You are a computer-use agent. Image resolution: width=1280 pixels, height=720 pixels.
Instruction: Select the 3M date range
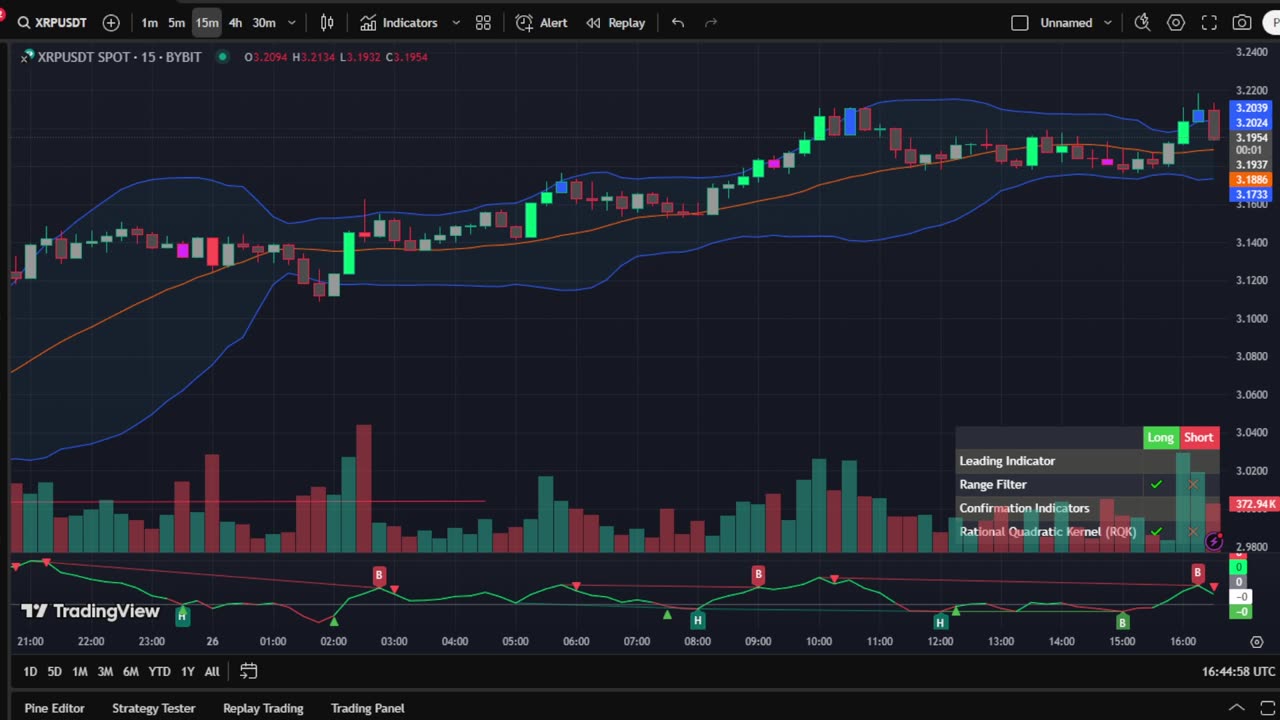(105, 671)
